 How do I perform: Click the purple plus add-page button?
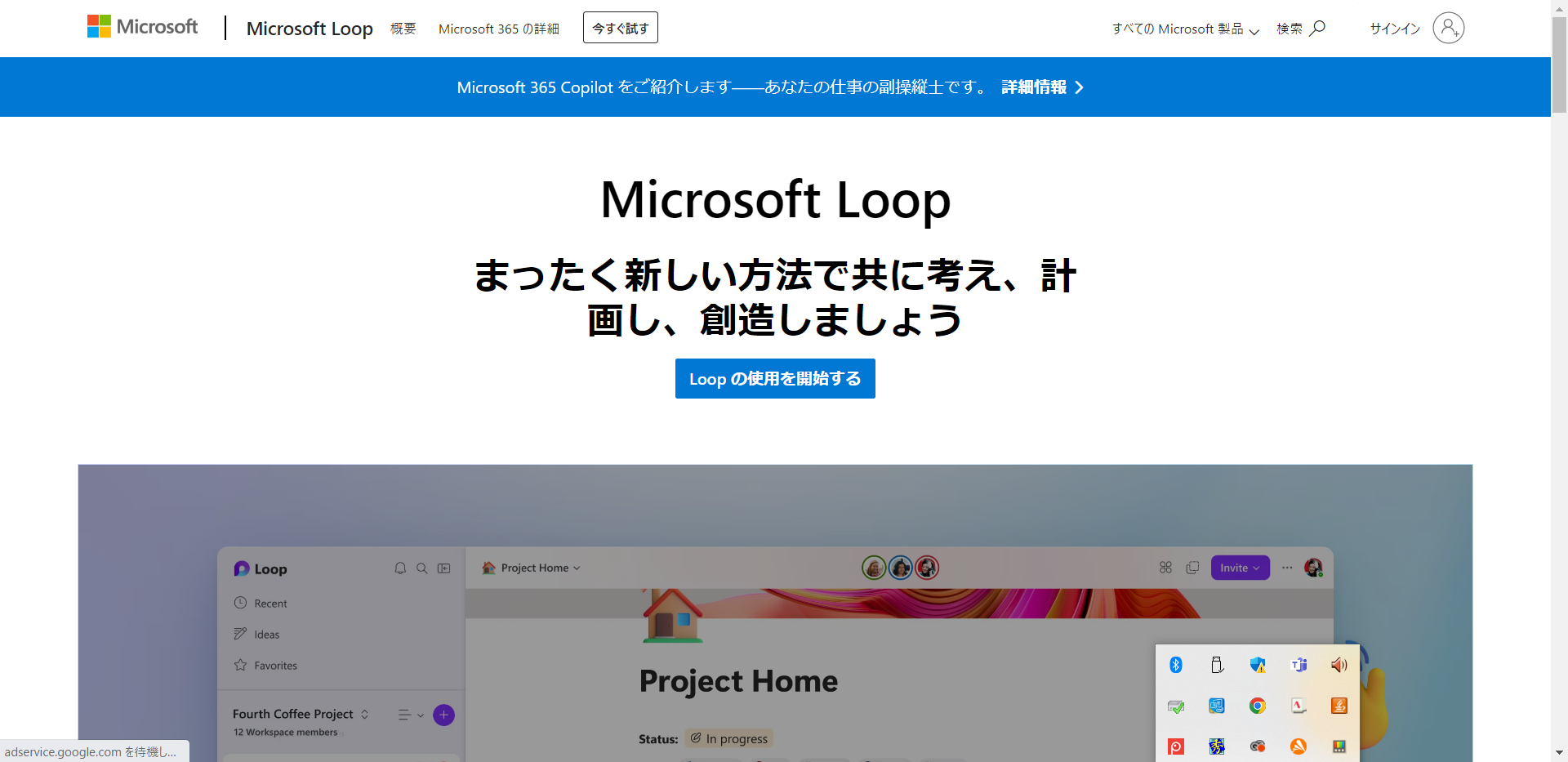[443, 715]
